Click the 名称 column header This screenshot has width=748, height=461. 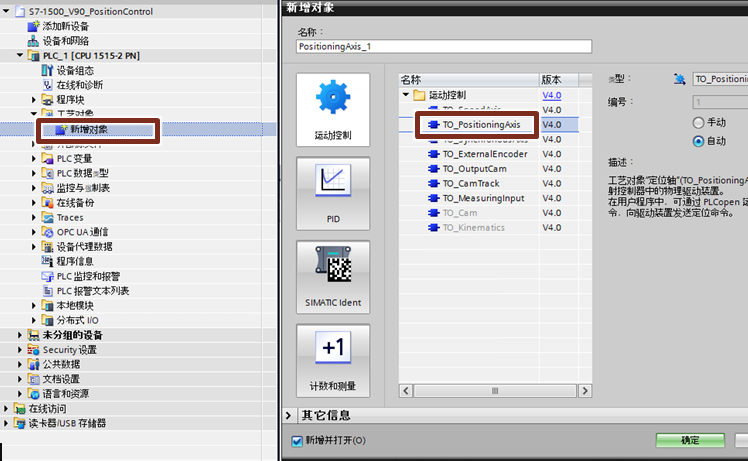(469, 80)
